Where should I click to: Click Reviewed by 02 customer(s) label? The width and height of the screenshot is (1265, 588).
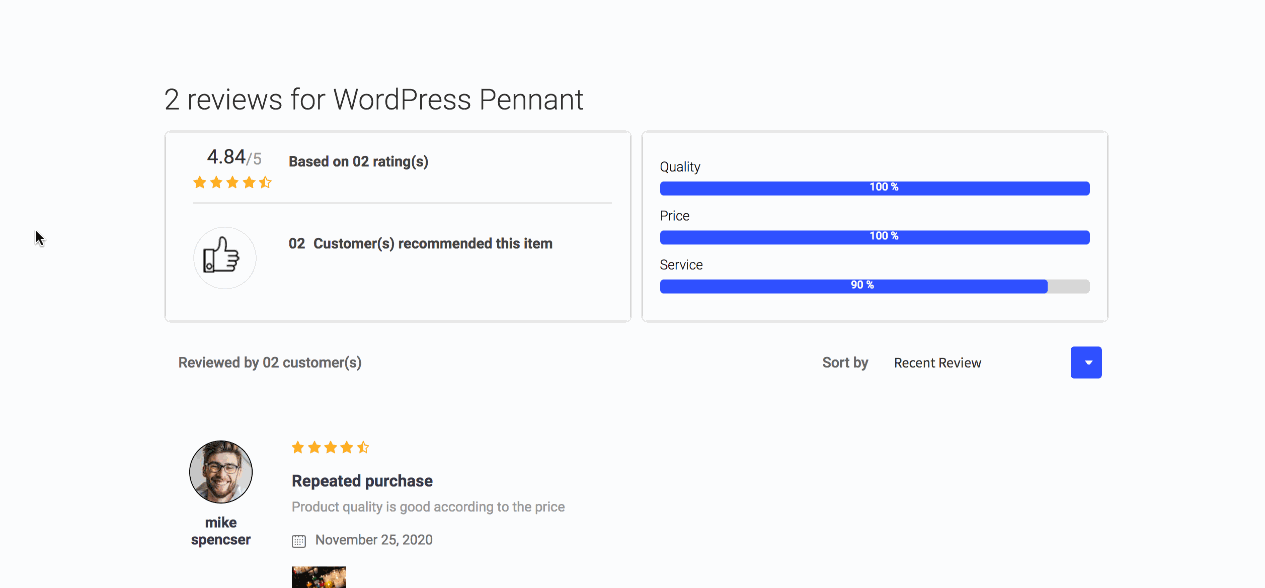(270, 363)
